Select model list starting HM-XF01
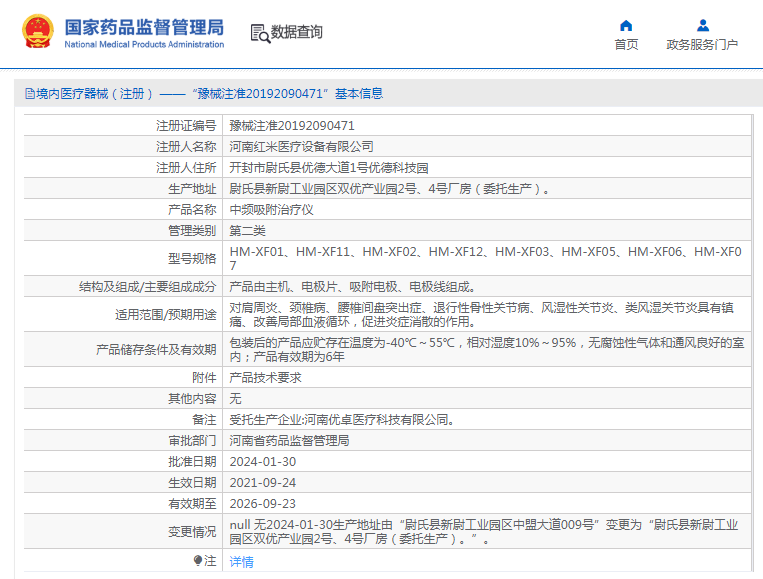The height and width of the screenshot is (579, 763). 485,258
